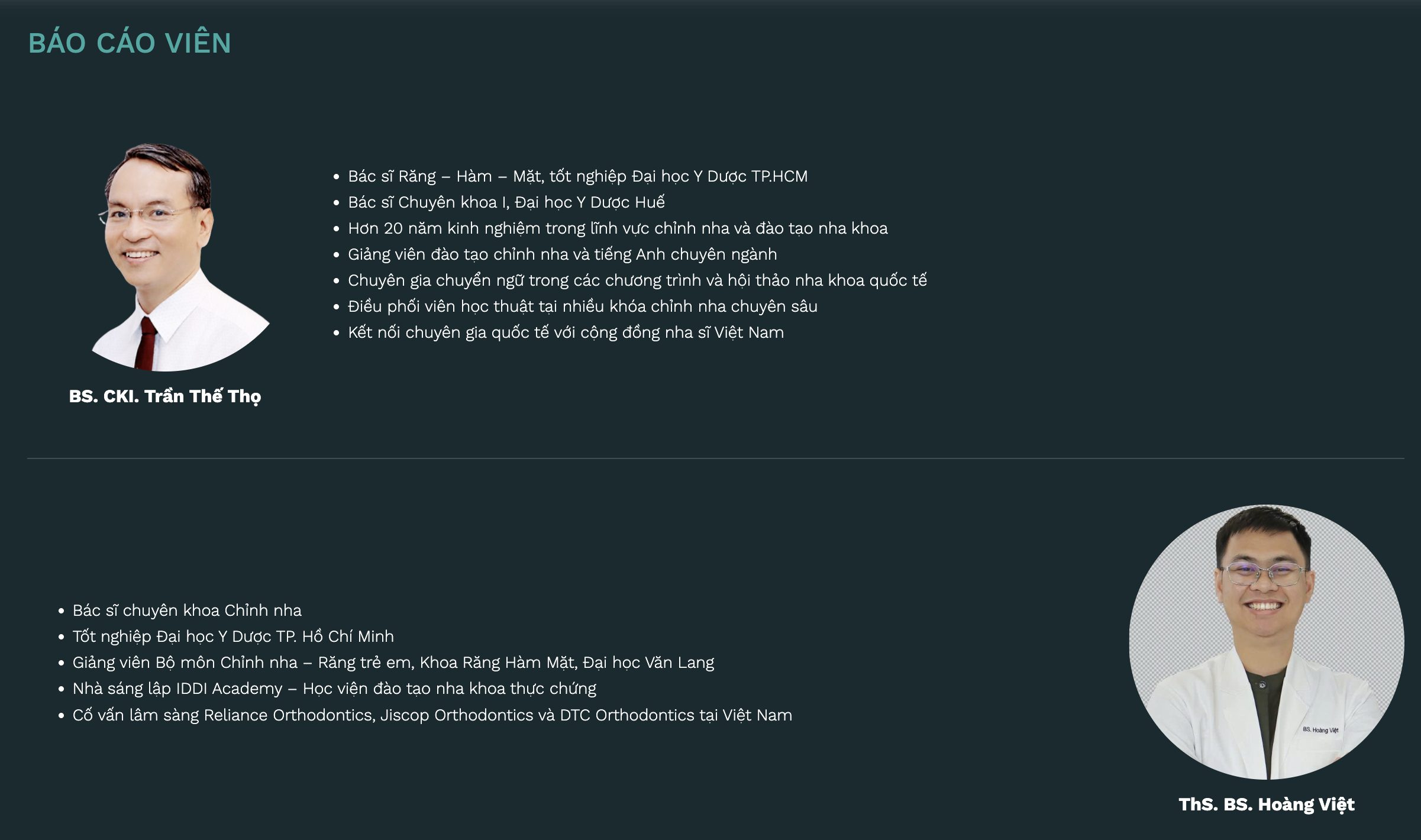Click the horizontal divider between the speakers
The height and width of the screenshot is (840, 1421).
pyautogui.click(x=716, y=458)
